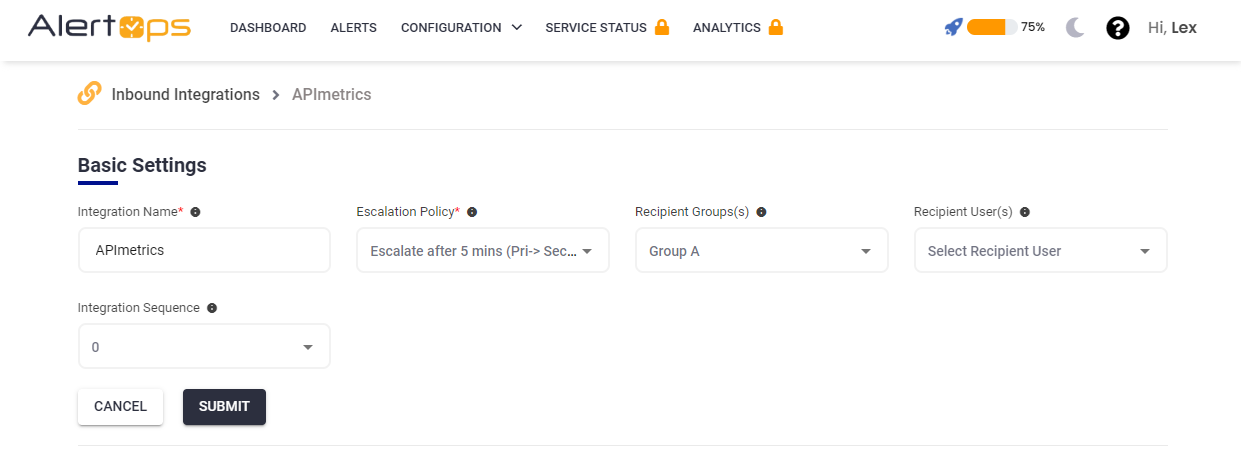Click the 75% onboarding progress bar
The image size is (1241, 463).
[x=991, y=27]
